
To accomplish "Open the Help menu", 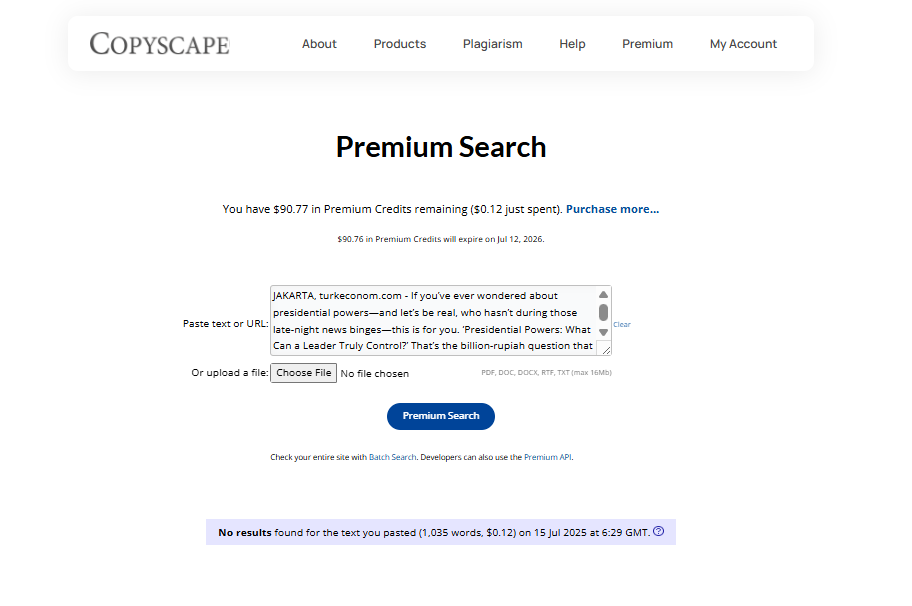I will 572,44.
